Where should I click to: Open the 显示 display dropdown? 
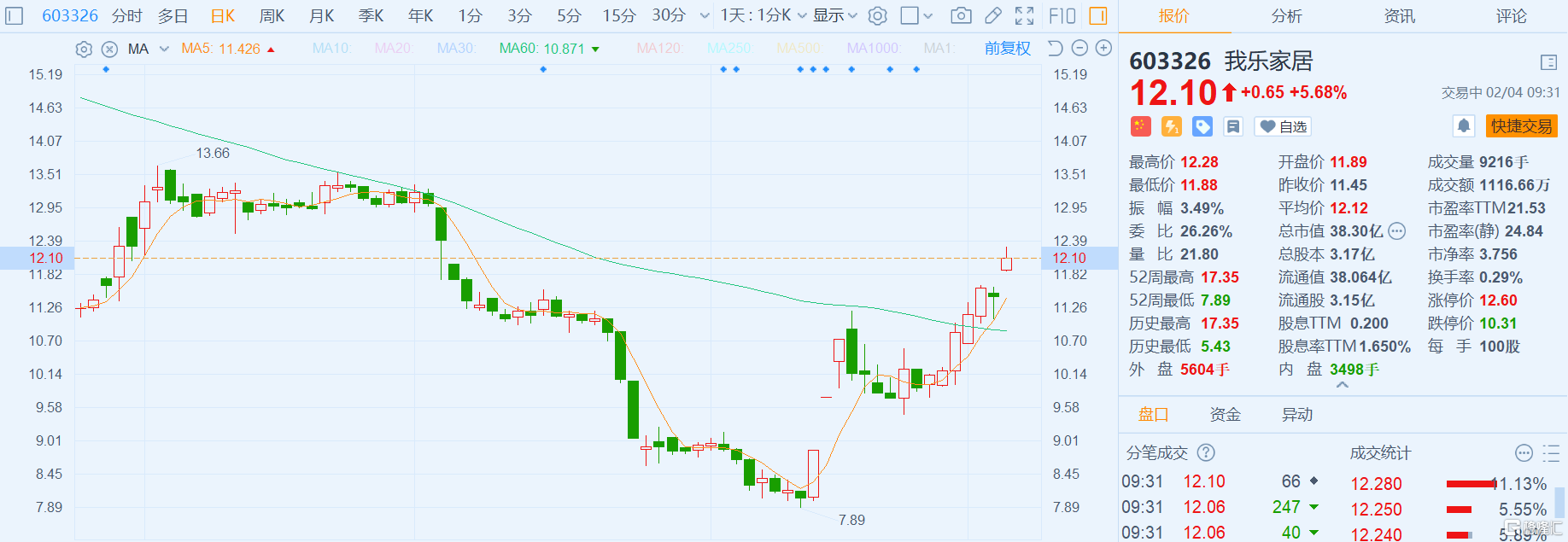pos(834,15)
